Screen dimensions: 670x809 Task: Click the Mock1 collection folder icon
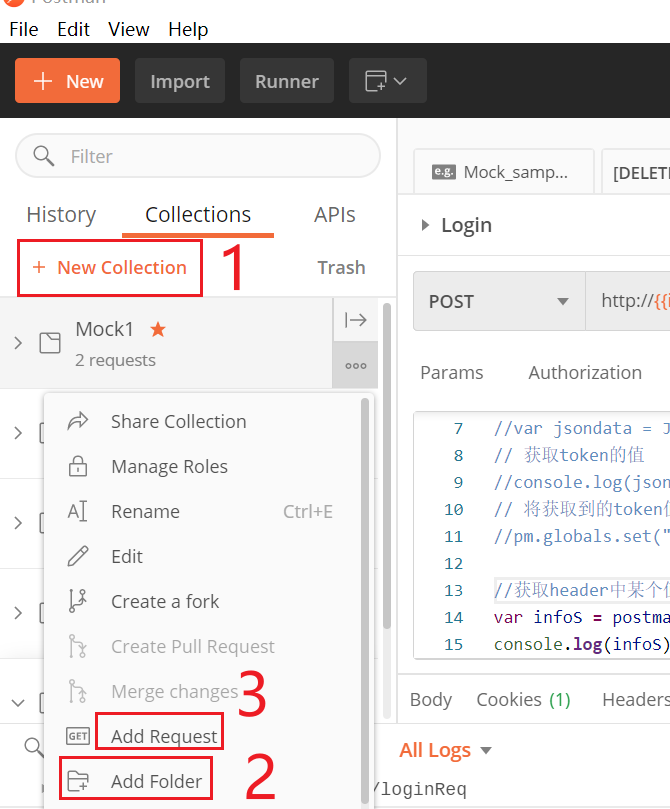pos(50,343)
